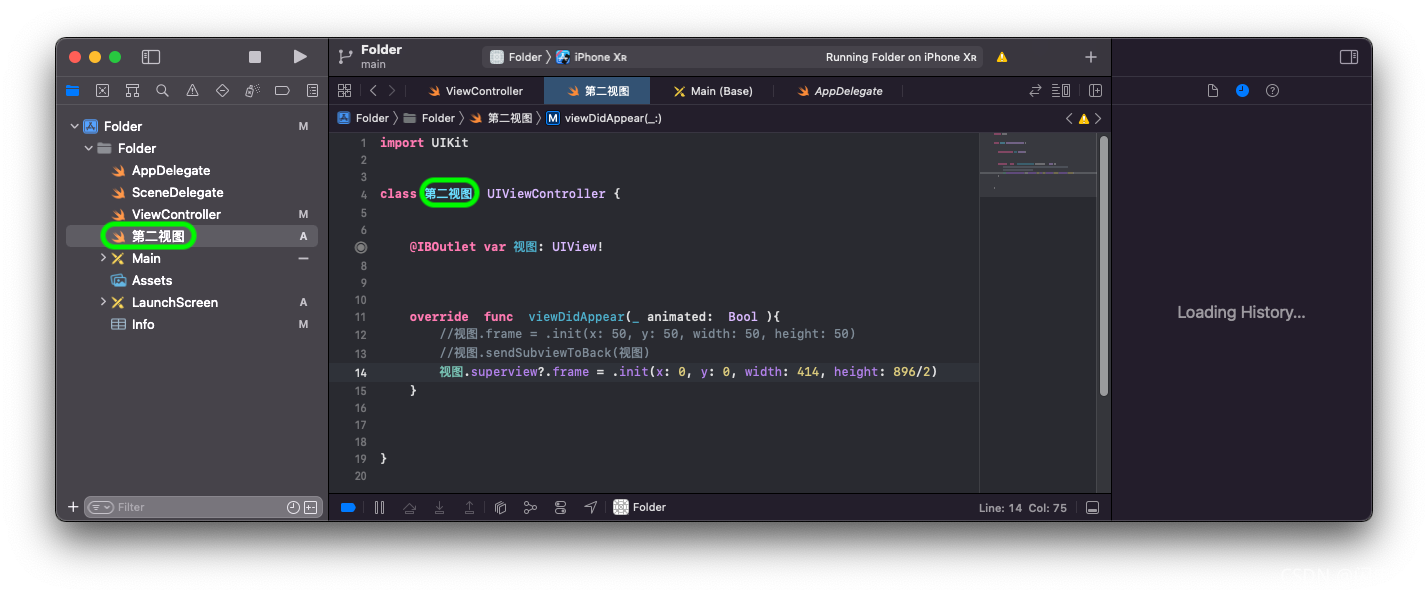
Task: Open the Debug navigator spray icon
Action: point(252,91)
